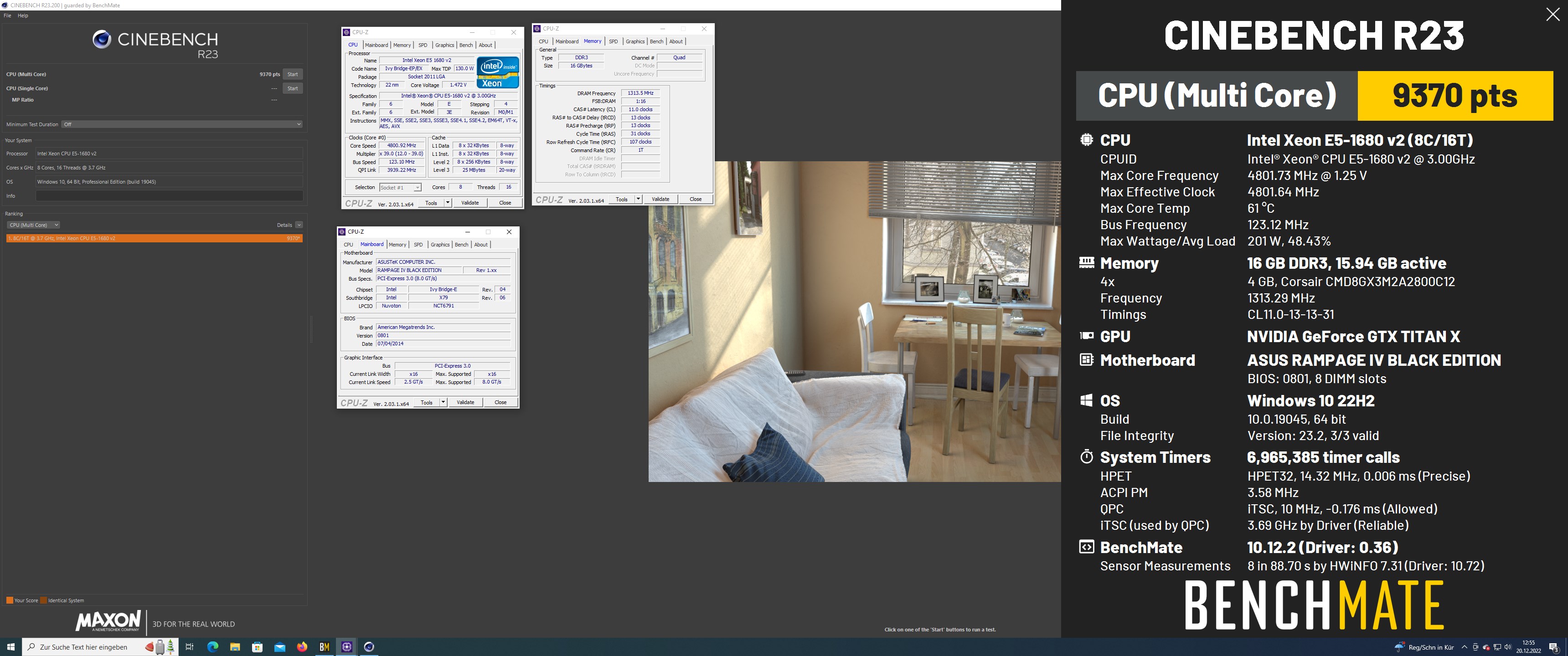Switch to CPU-Z via its taskbar icon
1568x656 pixels.
347,647
